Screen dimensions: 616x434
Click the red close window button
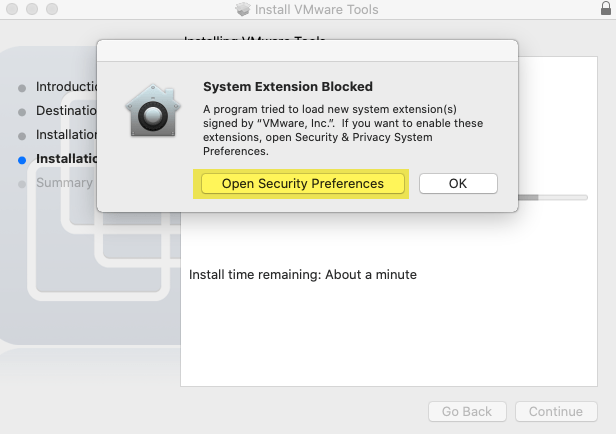click(x=12, y=9)
